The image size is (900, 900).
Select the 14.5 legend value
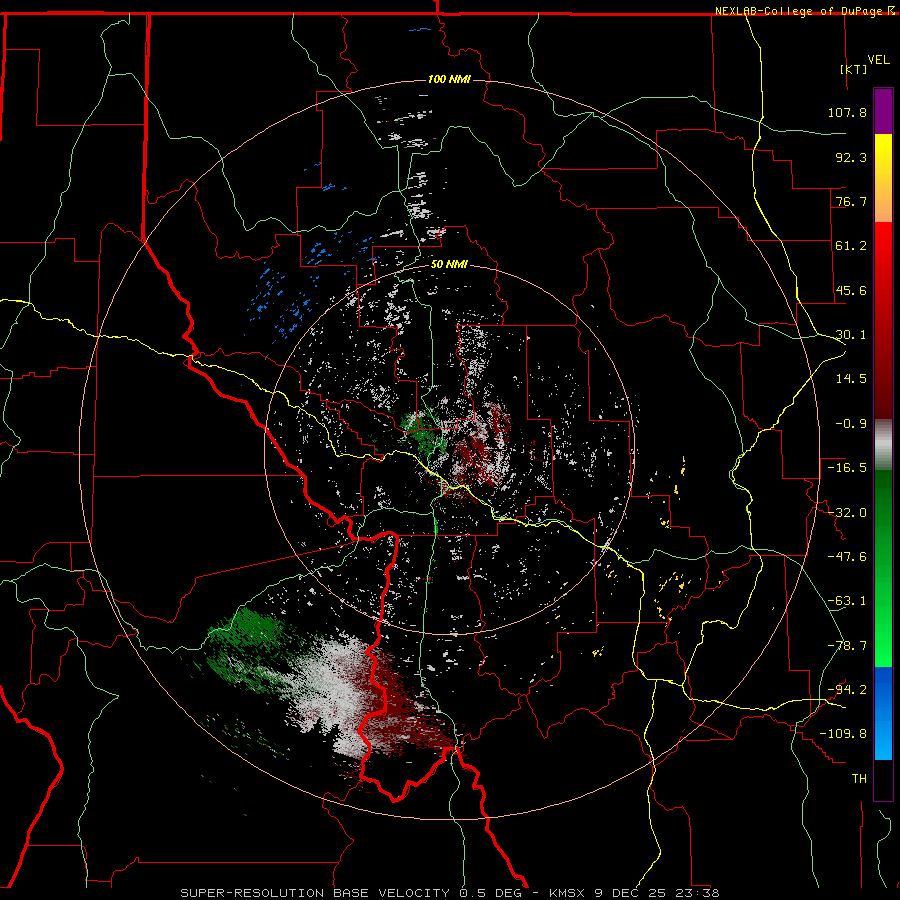pos(851,379)
